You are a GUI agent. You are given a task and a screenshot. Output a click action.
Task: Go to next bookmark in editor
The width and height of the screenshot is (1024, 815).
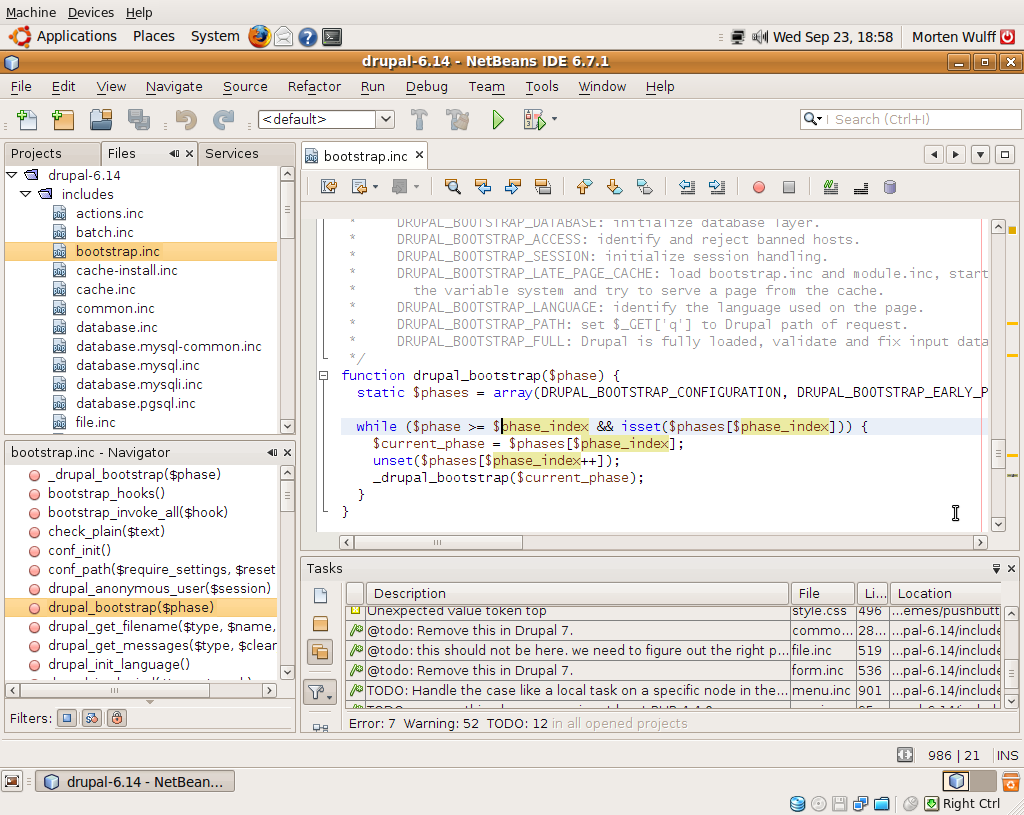[615, 187]
